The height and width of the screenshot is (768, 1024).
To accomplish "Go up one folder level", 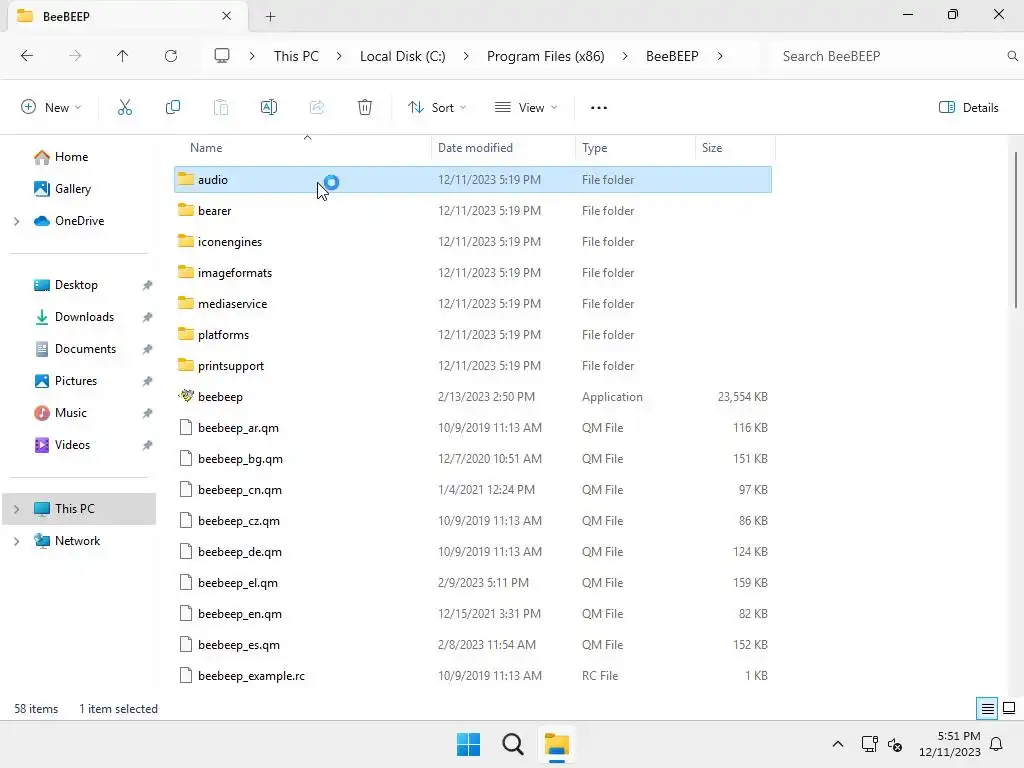I will pos(122,56).
